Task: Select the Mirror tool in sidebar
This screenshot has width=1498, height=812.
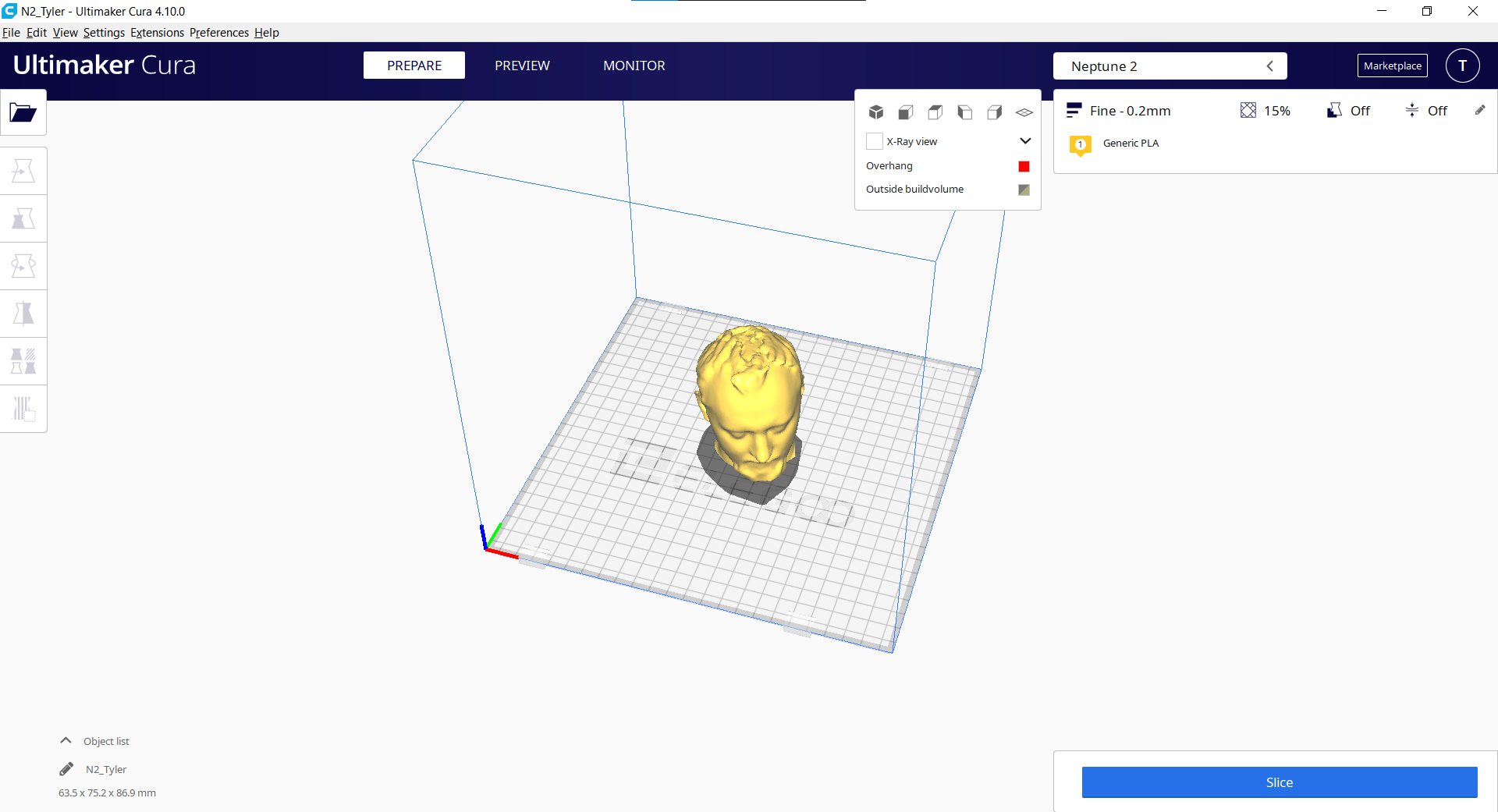Action: click(23, 314)
